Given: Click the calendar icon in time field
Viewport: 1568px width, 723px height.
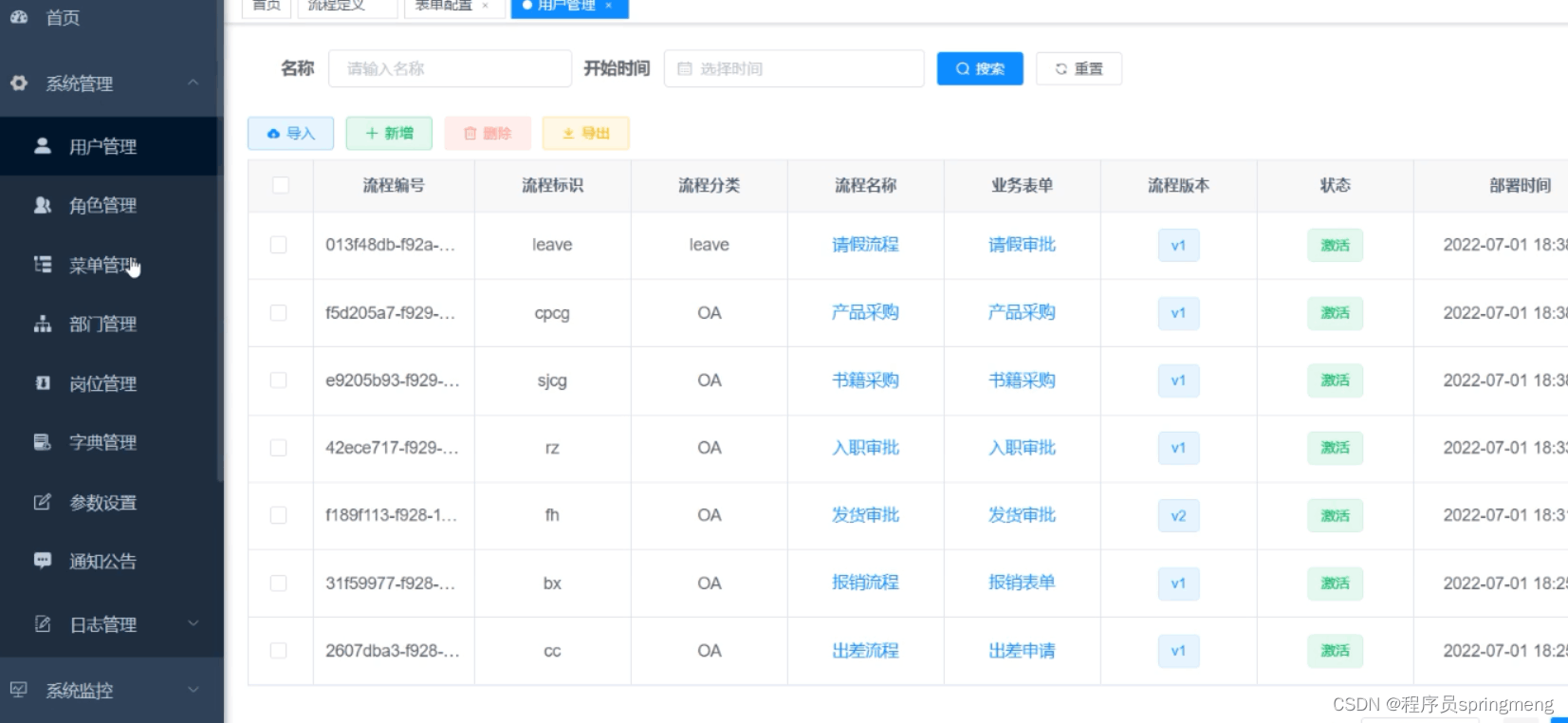Looking at the screenshot, I should 684,68.
